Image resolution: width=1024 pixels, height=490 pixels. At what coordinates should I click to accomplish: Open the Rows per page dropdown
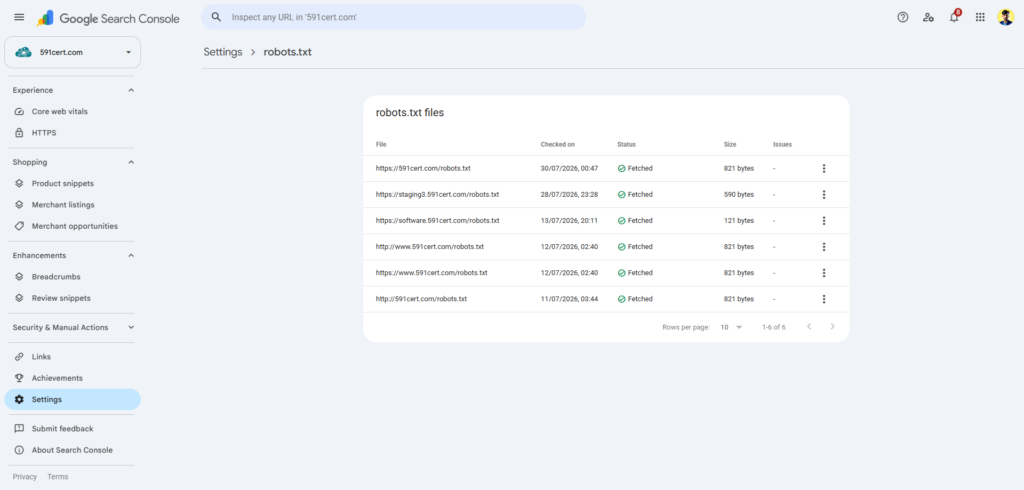click(731, 327)
